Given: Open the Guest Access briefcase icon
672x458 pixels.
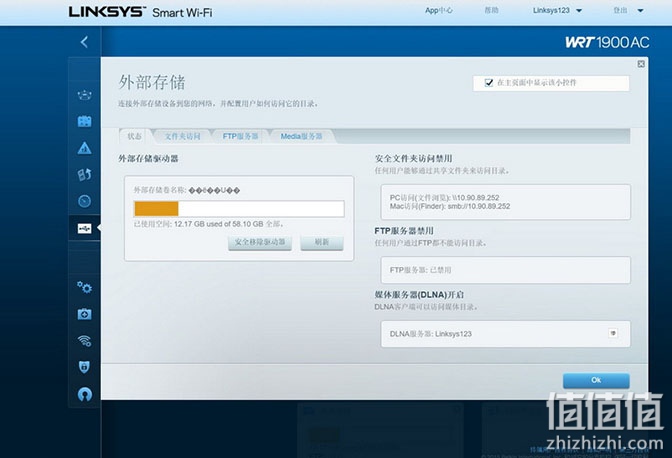Looking at the screenshot, I should [84, 121].
